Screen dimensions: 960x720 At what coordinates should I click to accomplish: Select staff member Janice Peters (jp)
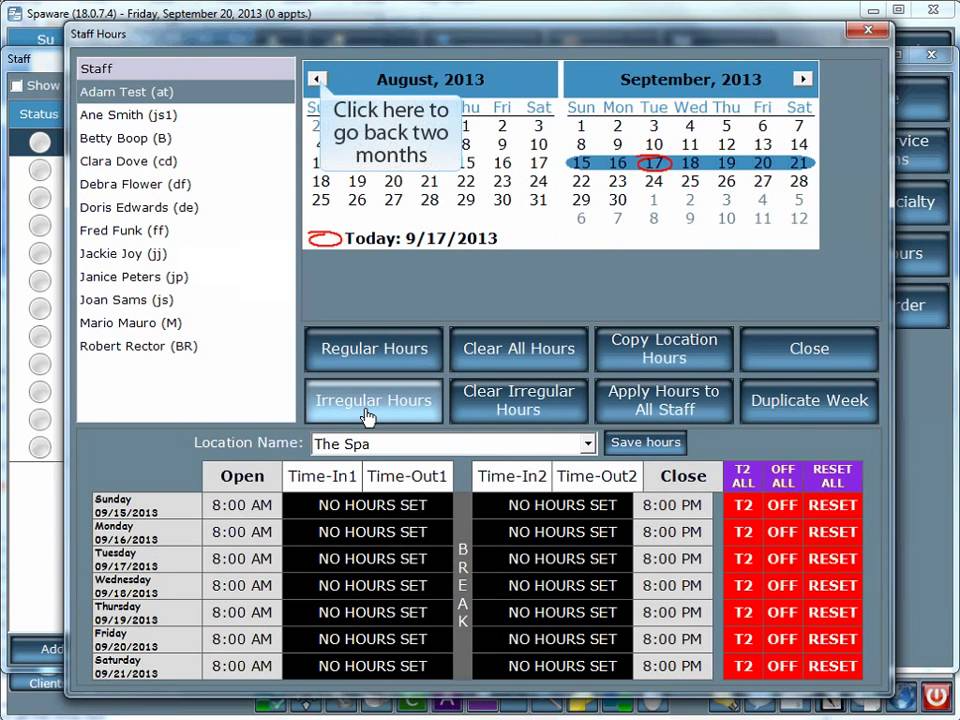coord(186,277)
